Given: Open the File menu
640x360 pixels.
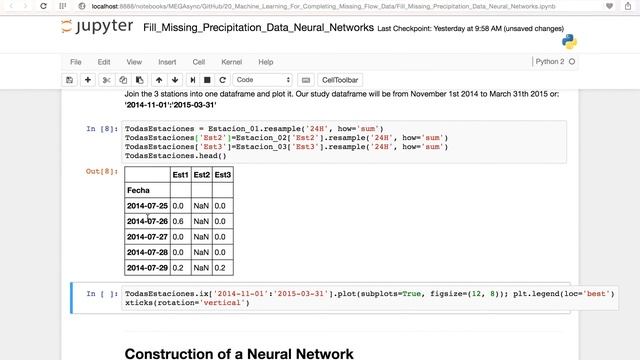Looking at the screenshot, I should coord(76,62).
